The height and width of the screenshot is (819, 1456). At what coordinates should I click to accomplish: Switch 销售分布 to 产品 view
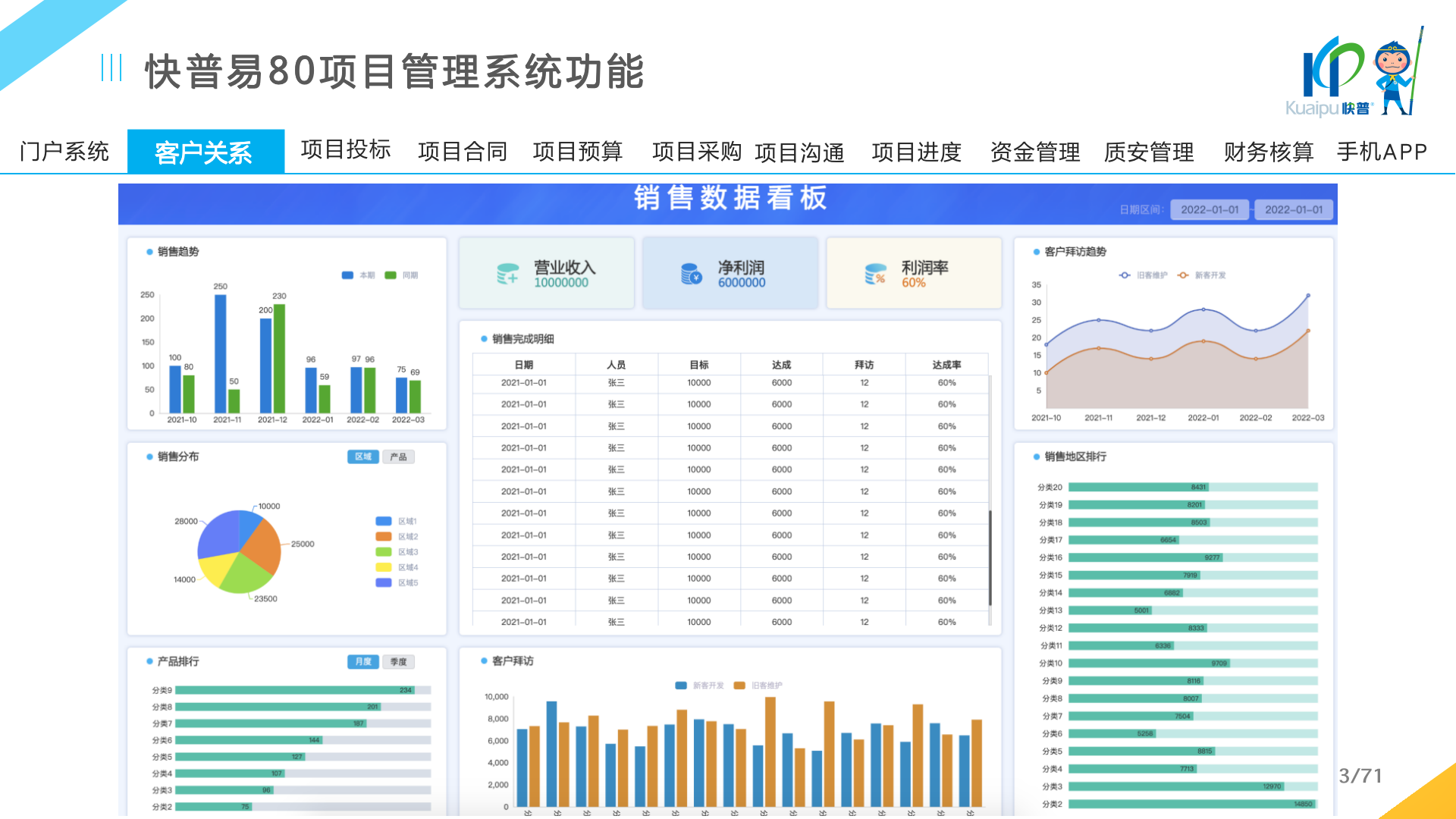(x=398, y=457)
